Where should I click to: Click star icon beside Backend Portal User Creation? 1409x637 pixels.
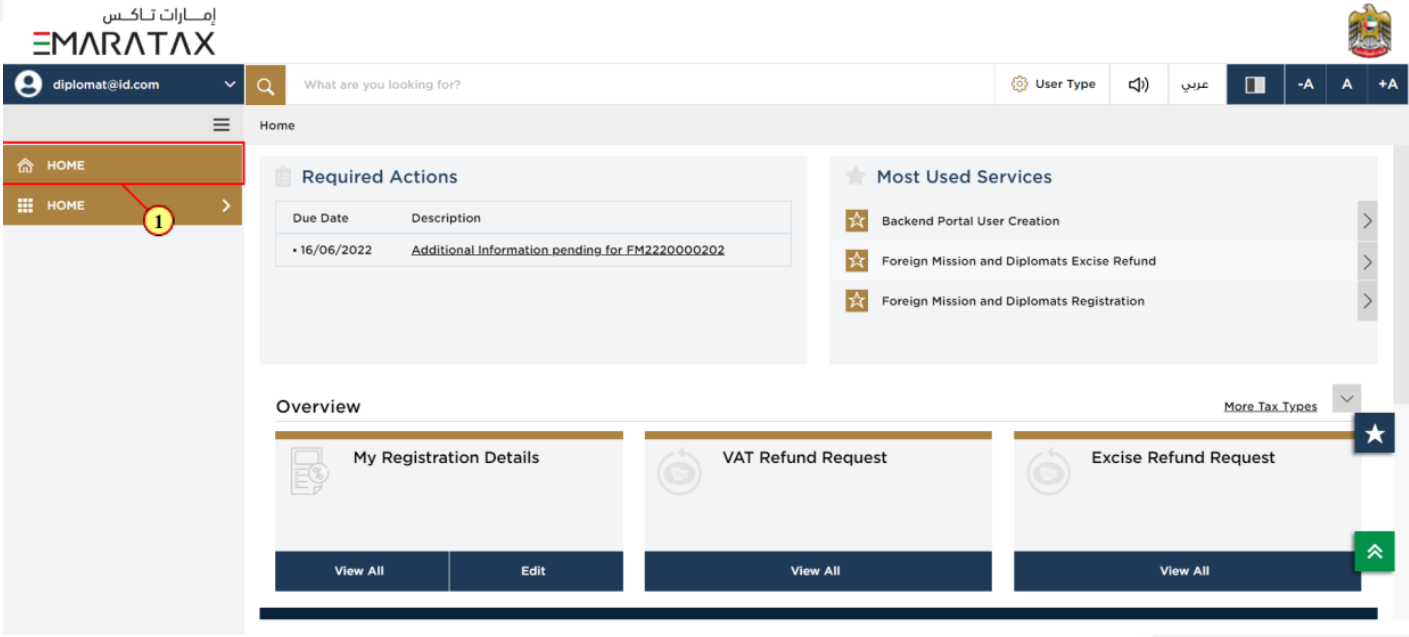tap(857, 221)
